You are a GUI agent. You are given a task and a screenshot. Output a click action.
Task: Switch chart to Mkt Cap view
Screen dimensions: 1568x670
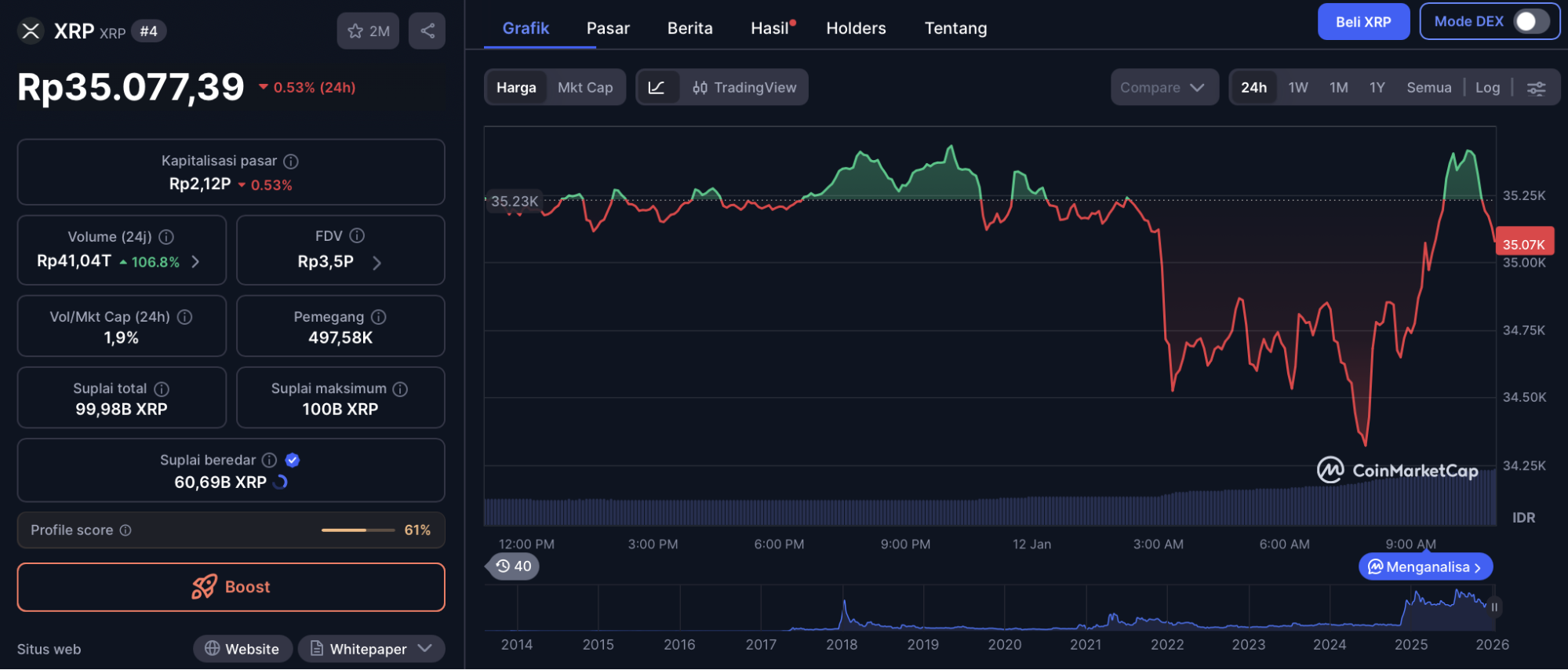pos(585,88)
